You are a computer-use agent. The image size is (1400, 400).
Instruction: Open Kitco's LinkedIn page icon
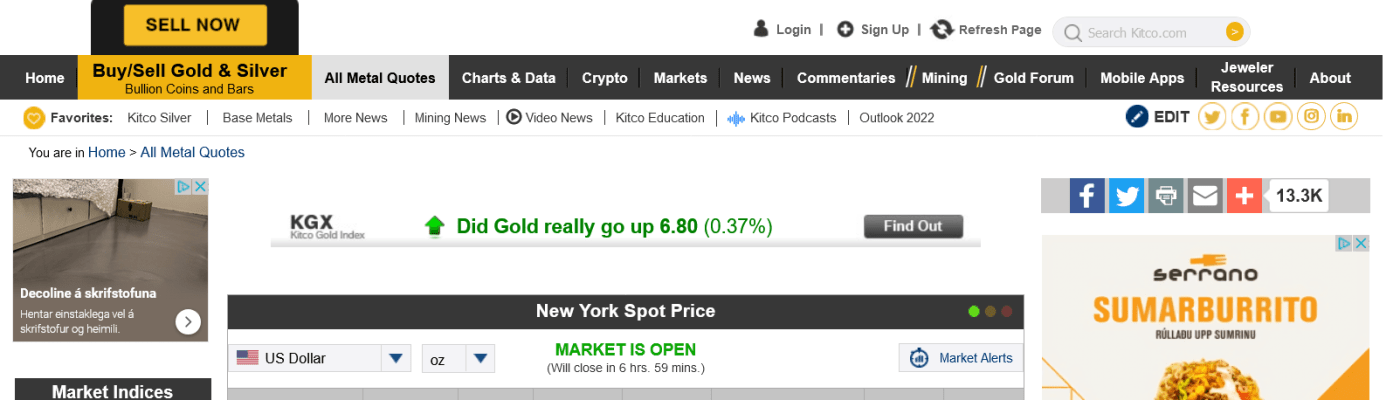tap(1345, 117)
